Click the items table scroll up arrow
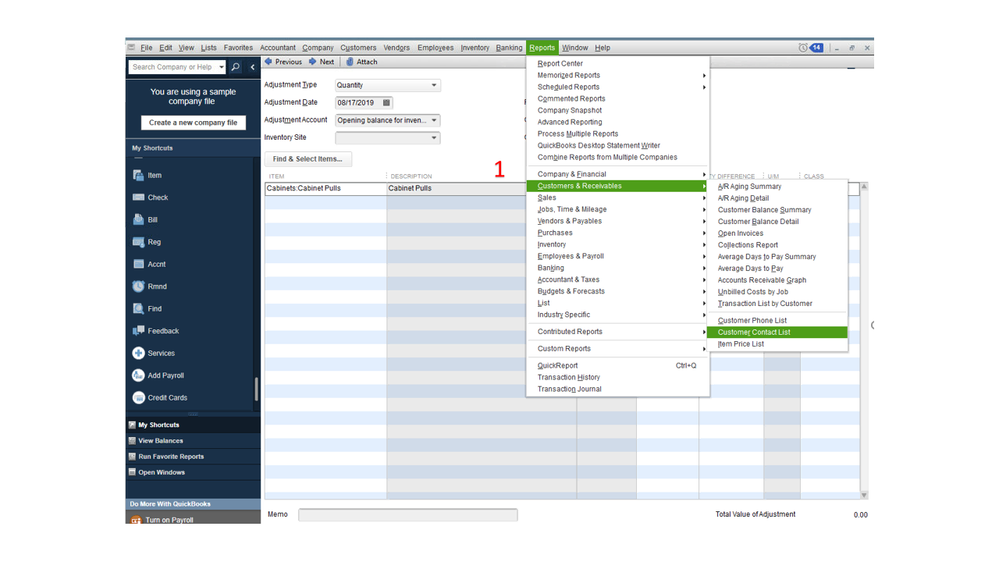999x562 pixels. coord(864,187)
